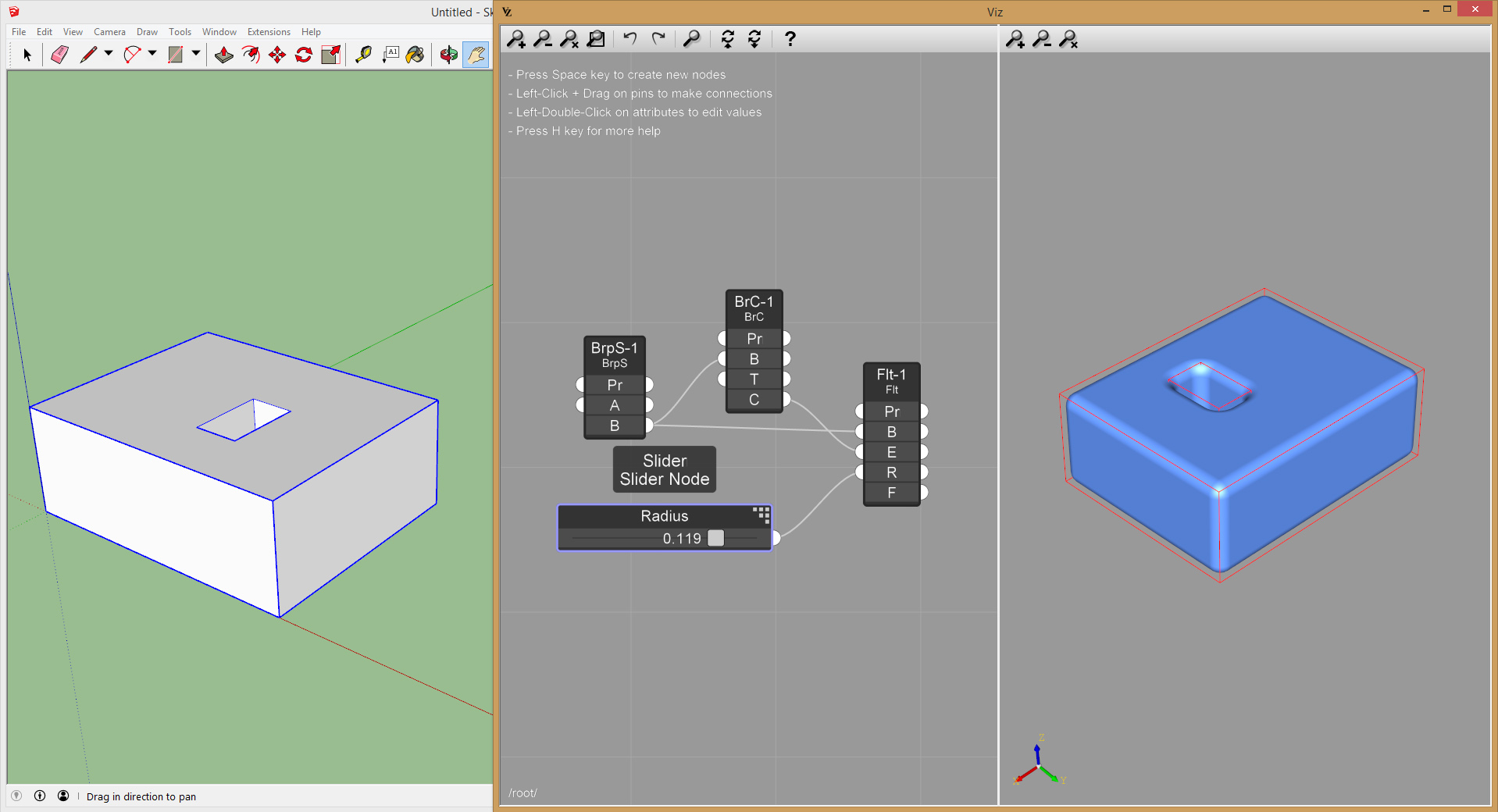This screenshot has width=1498, height=812.
Task: Click the undo arrow in Viz toolbar
Action: (630, 39)
